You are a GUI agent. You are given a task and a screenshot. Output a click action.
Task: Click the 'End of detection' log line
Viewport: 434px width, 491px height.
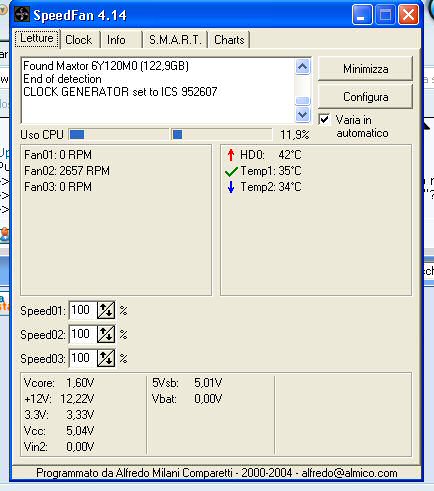coord(62,79)
